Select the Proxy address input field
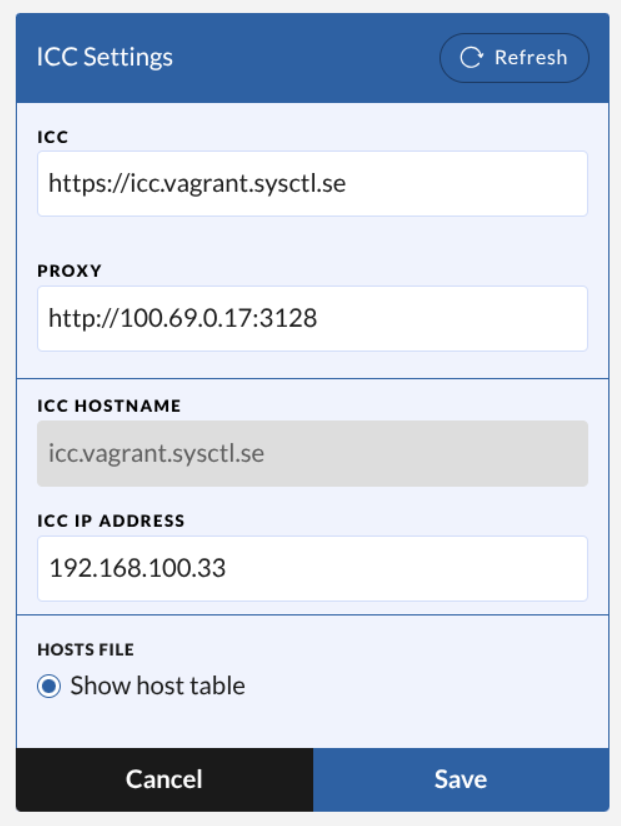 click(312, 318)
